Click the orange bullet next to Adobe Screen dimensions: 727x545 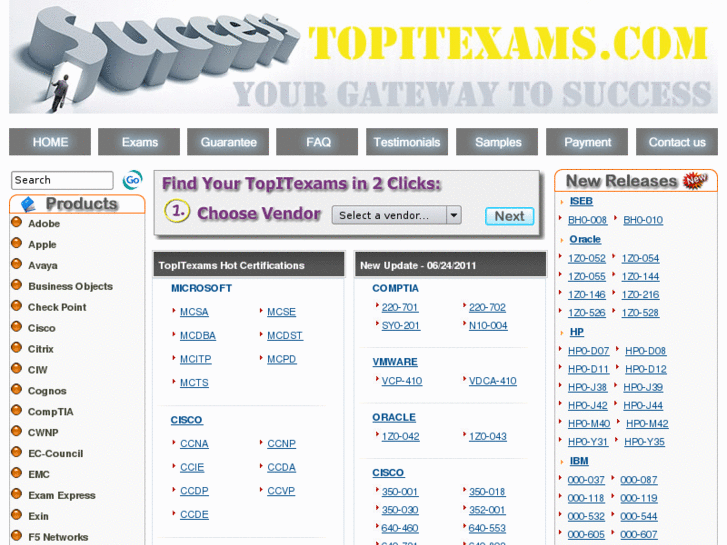point(17,222)
